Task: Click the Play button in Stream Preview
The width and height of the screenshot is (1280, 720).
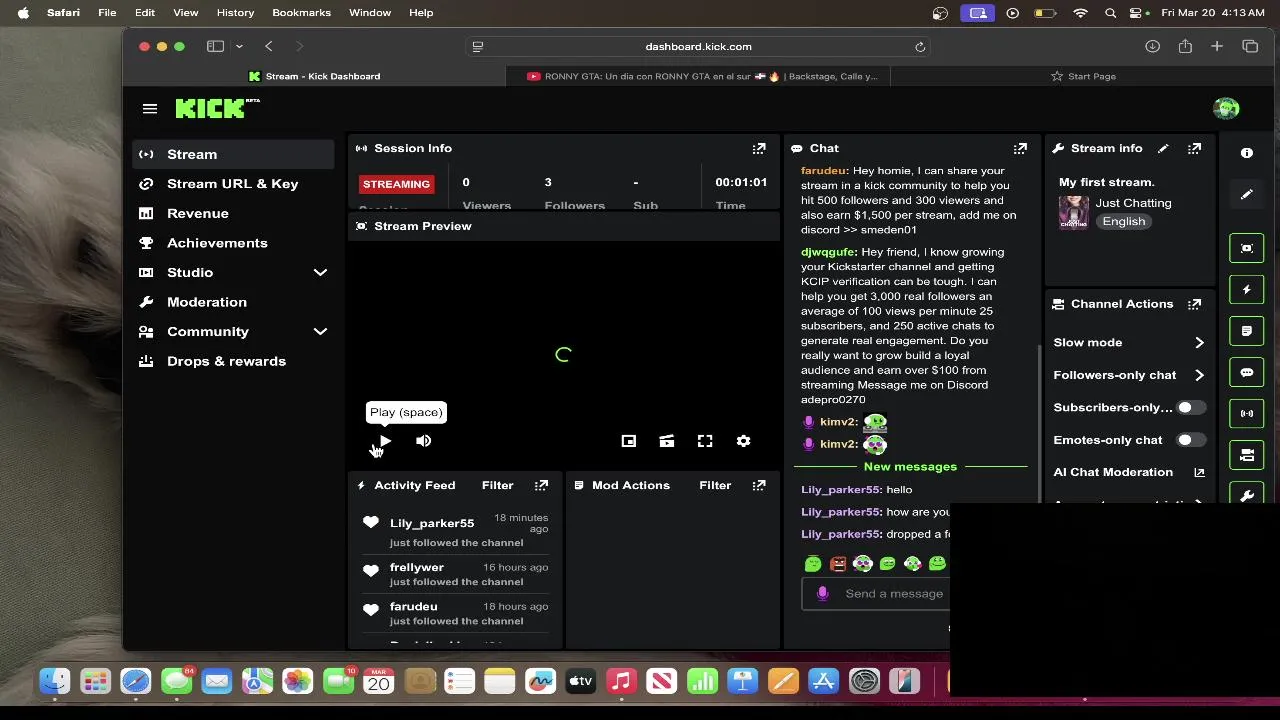Action: [386, 441]
